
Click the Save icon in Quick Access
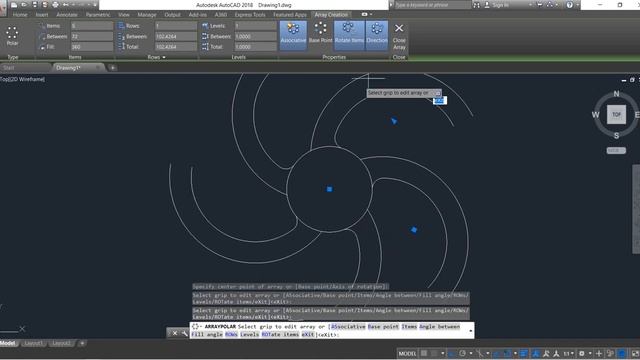(x=35, y=5)
